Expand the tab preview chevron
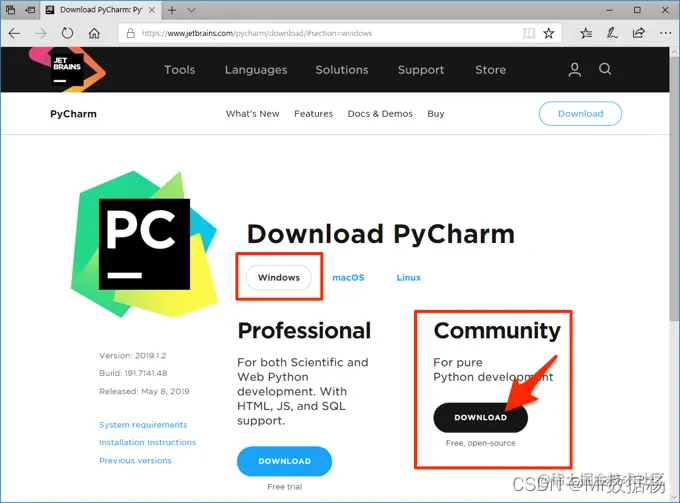The image size is (680, 503). pos(191,10)
